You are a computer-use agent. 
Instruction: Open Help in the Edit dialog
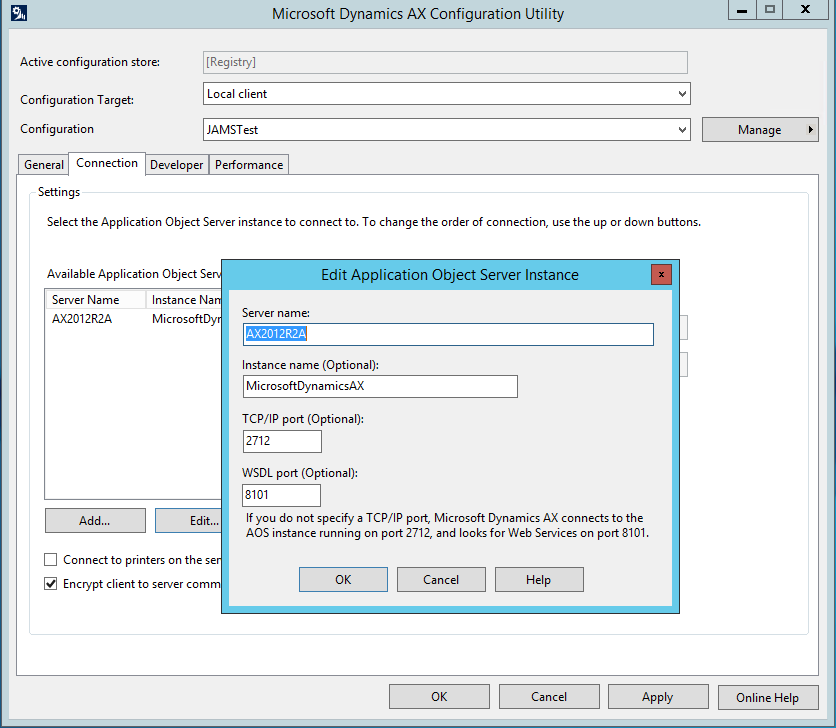point(539,580)
